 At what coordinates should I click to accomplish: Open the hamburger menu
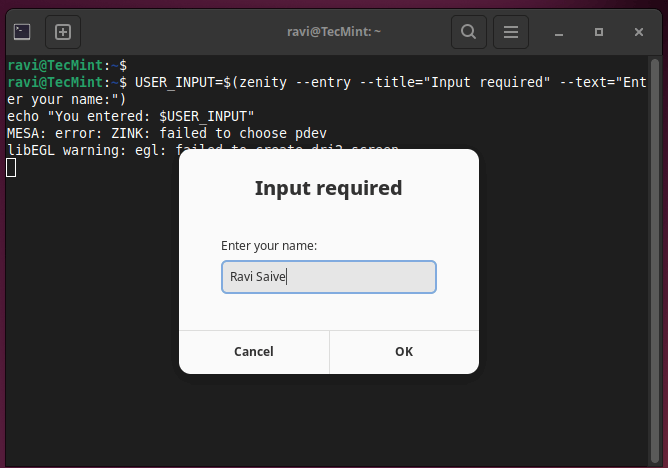tap(510, 32)
